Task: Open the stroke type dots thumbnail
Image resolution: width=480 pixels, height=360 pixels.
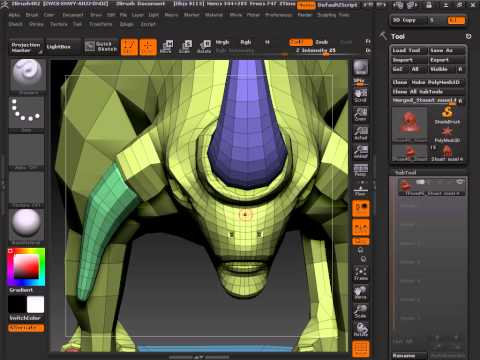Action: coord(27,113)
